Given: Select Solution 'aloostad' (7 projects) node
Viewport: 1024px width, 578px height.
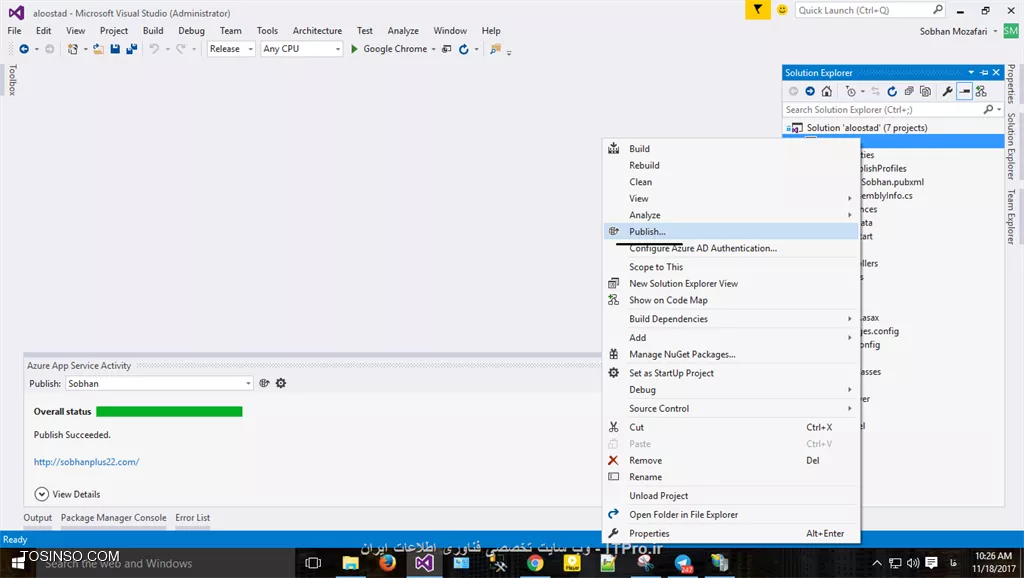Looking at the screenshot, I should point(866,128).
